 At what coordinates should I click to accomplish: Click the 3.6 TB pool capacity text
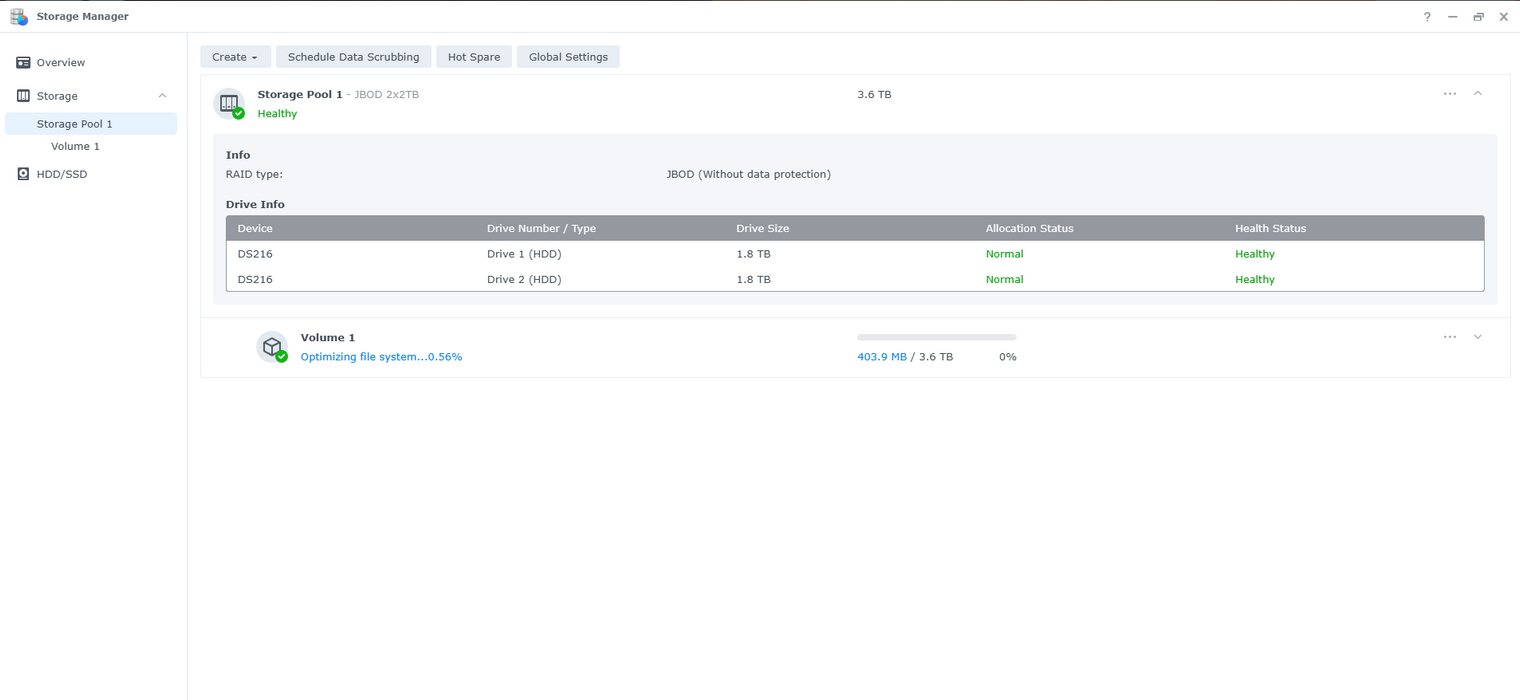(874, 94)
